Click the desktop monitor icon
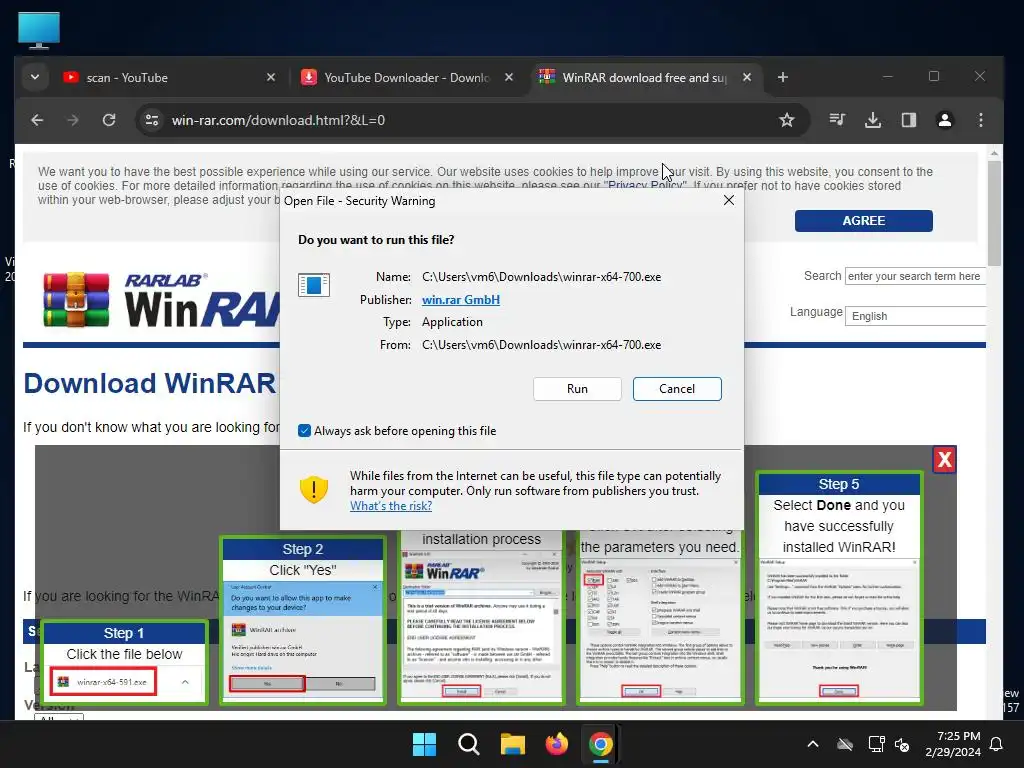1024x768 pixels. pos(39,30)
